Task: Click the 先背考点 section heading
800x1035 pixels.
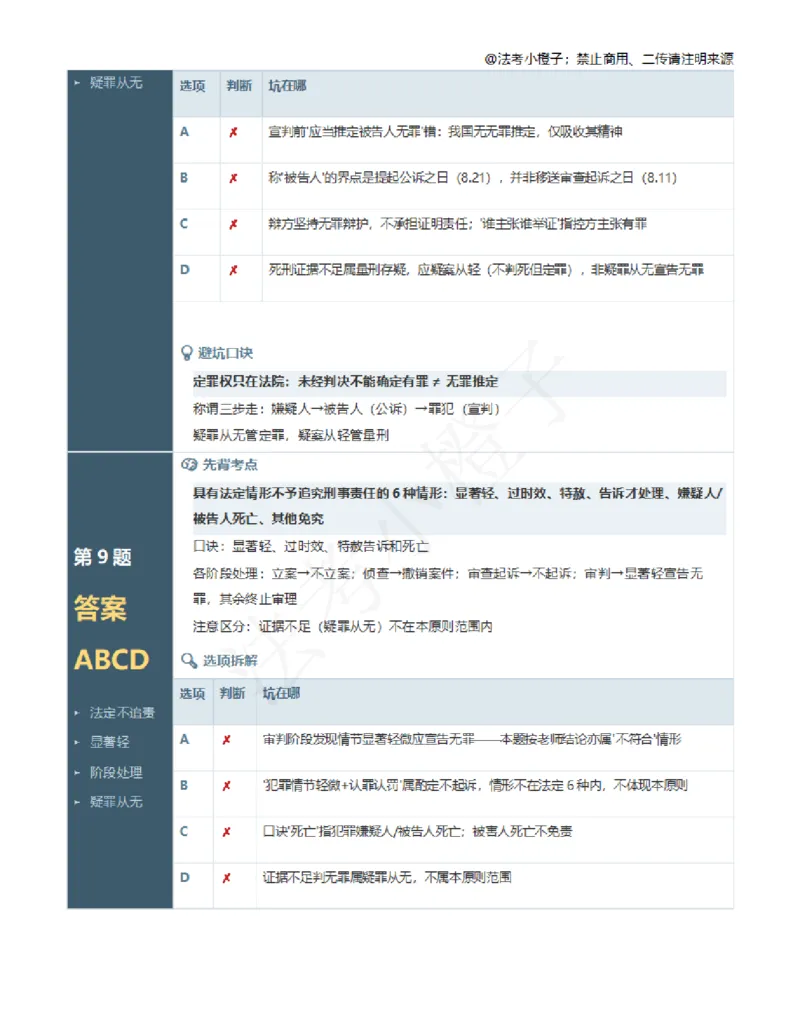Action: pyautogui.click(x=230, y=465)
